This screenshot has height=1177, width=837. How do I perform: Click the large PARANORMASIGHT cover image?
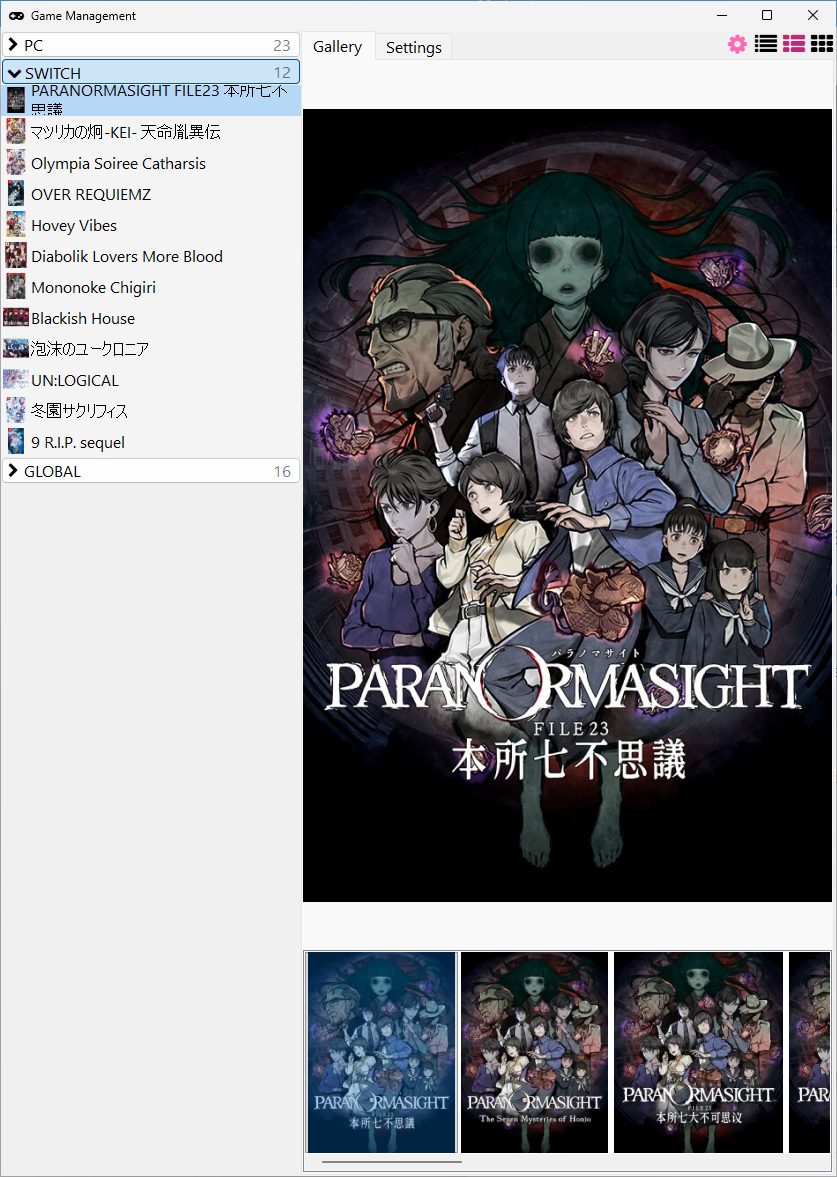coord(568,505)
